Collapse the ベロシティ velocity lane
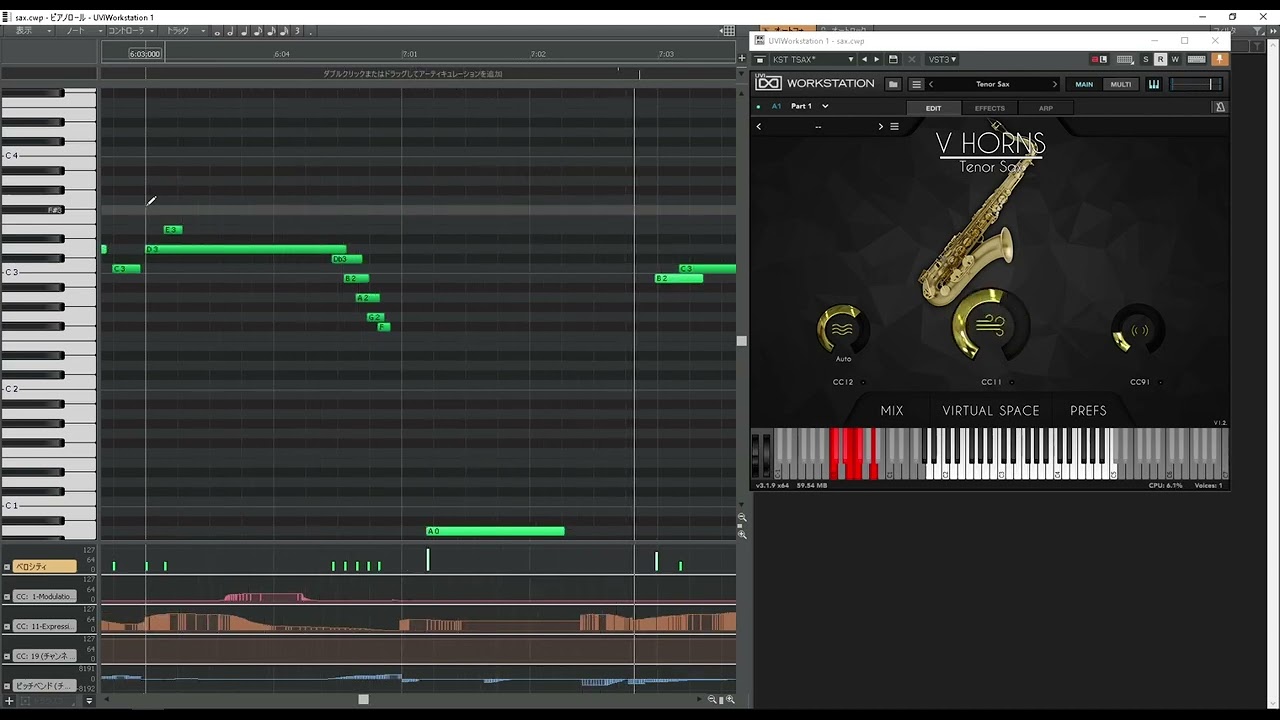Screen dimensions: 1280x720 click(7, 567)
